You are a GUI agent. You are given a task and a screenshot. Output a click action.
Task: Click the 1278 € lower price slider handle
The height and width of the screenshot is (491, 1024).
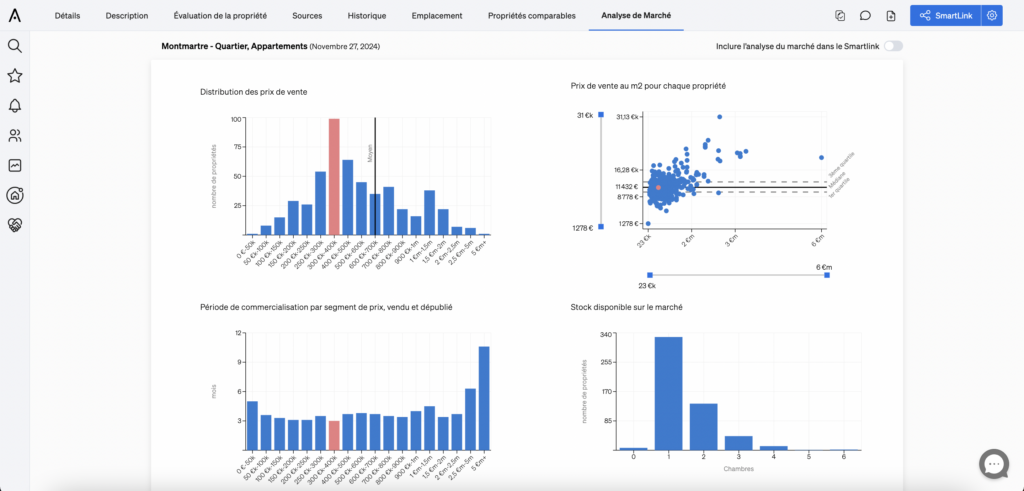[x=601, y=227]
